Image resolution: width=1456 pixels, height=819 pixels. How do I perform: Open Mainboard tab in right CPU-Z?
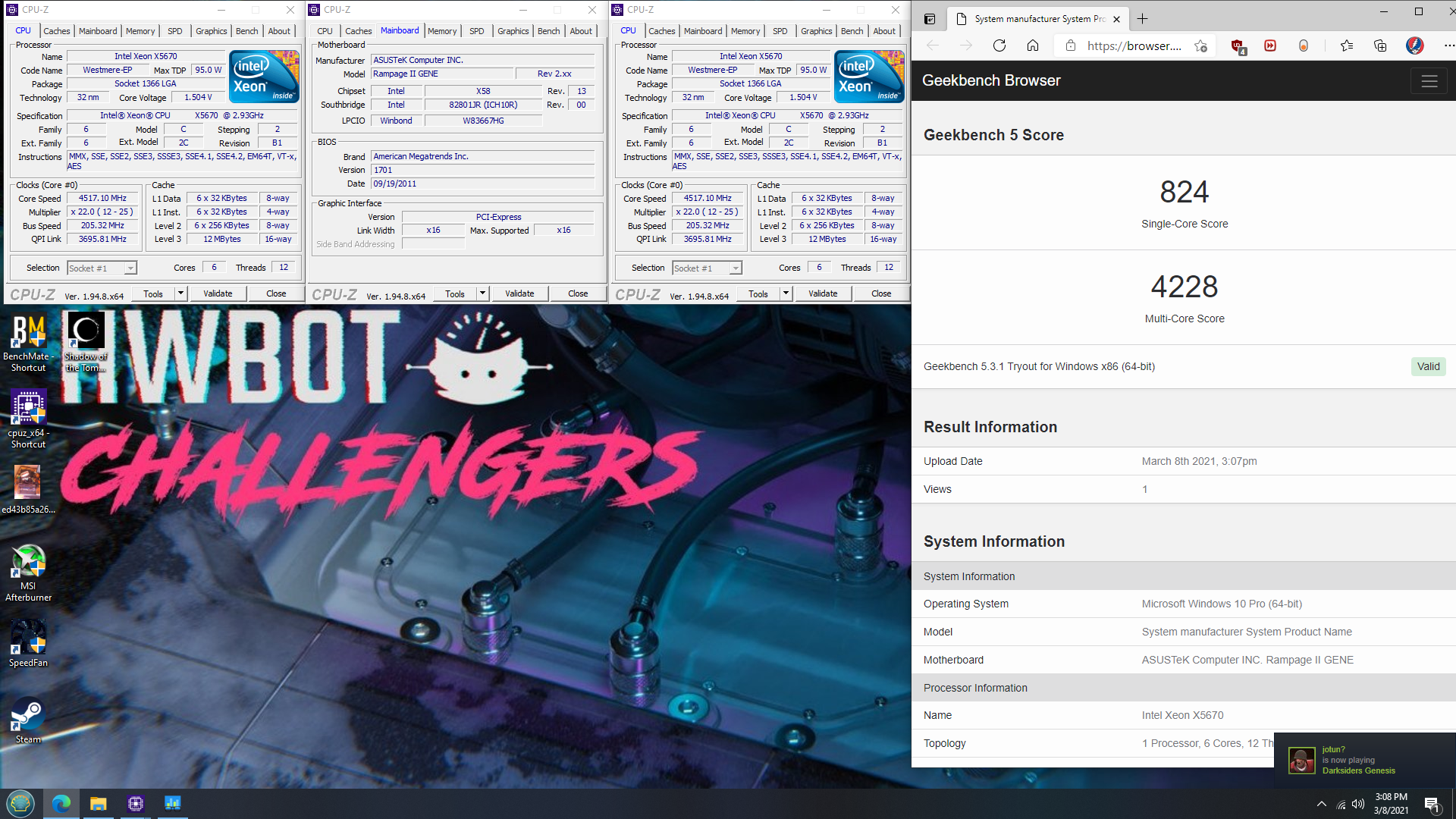point(703,31)
